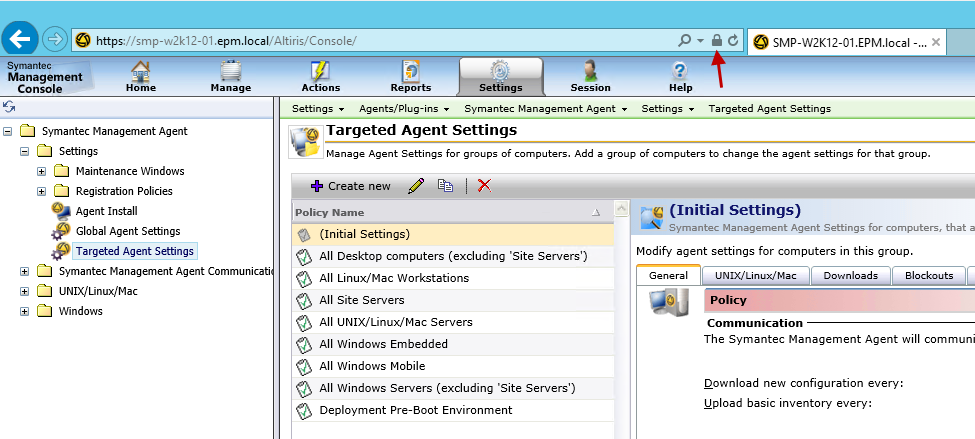The width and height of the screenshot is (975, 439).
Task: Select the (Initial Settings) policy row
Action: pos(453,234)
